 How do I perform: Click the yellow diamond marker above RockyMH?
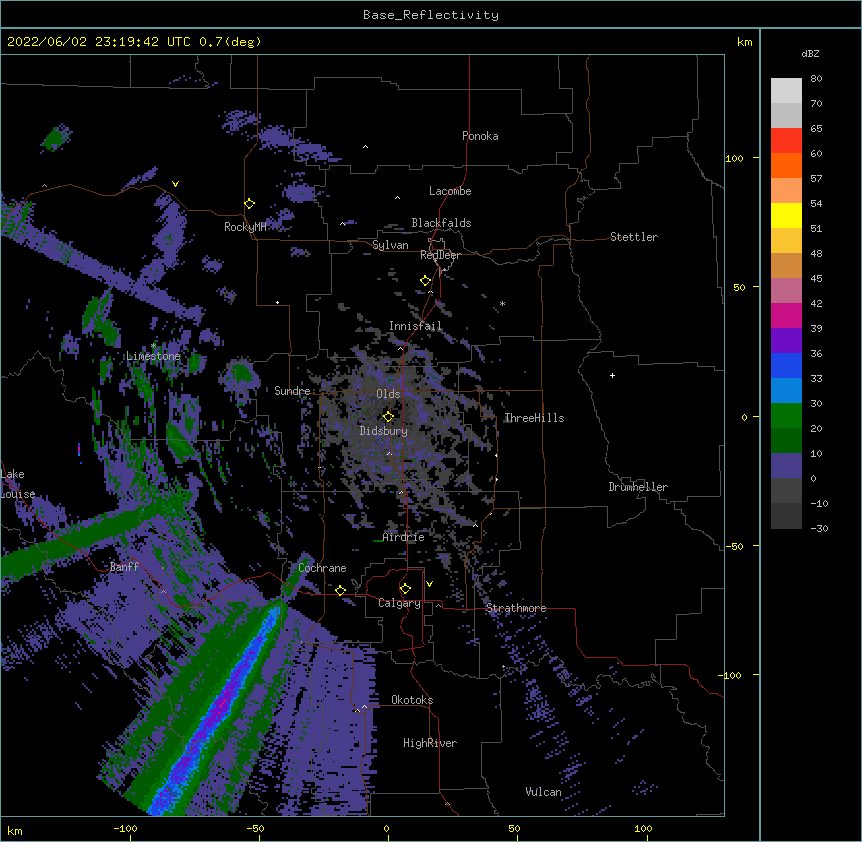[x=250, y=204]
